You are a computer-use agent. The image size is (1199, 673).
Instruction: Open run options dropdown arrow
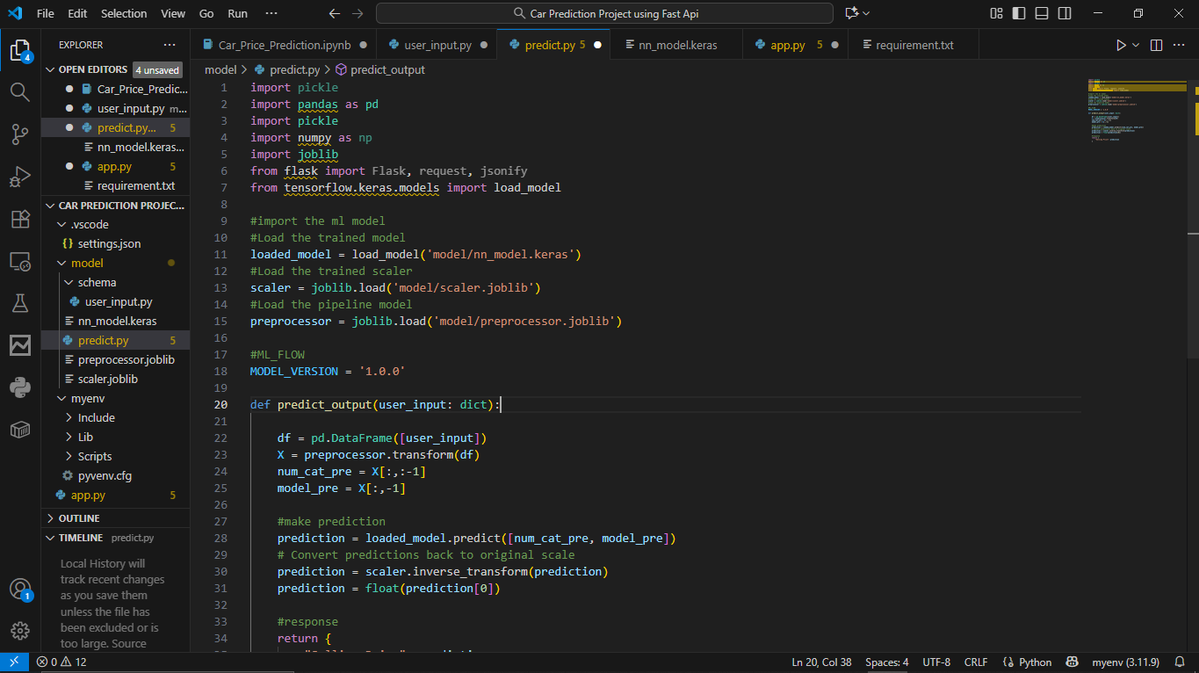(1136, 45)
